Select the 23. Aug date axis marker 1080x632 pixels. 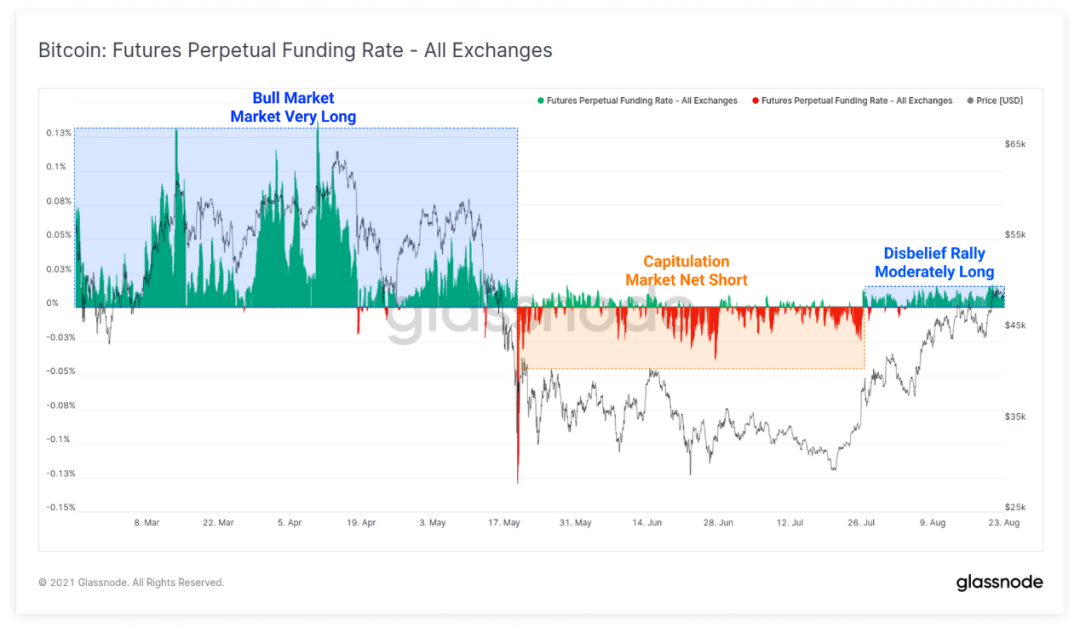1004,523
